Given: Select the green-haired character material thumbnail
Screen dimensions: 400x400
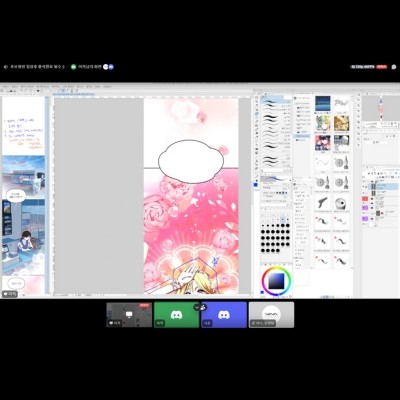Looking at the screenshot, I should coord(323,123).
